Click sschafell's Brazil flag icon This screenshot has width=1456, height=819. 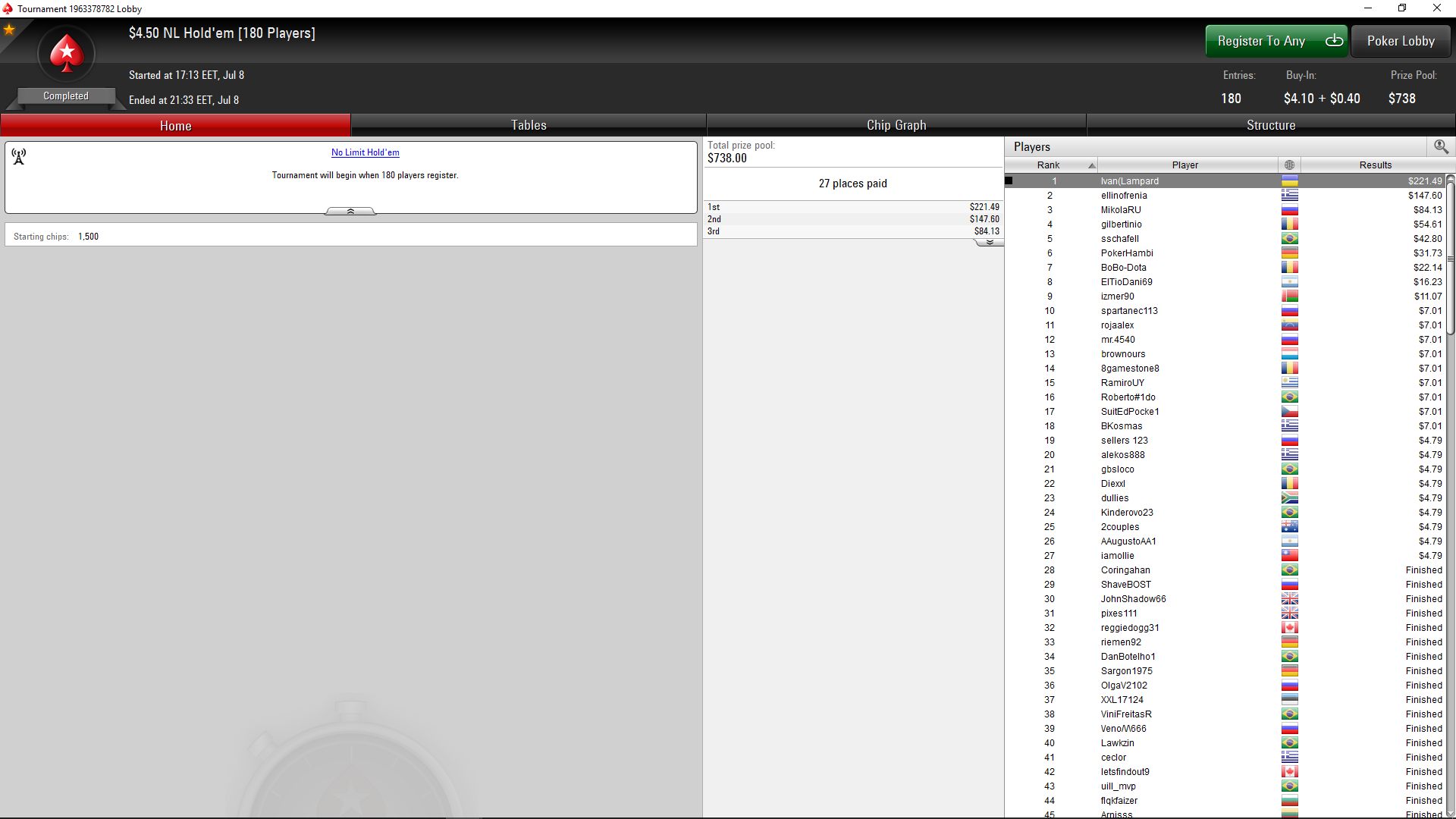point(1289,239)
